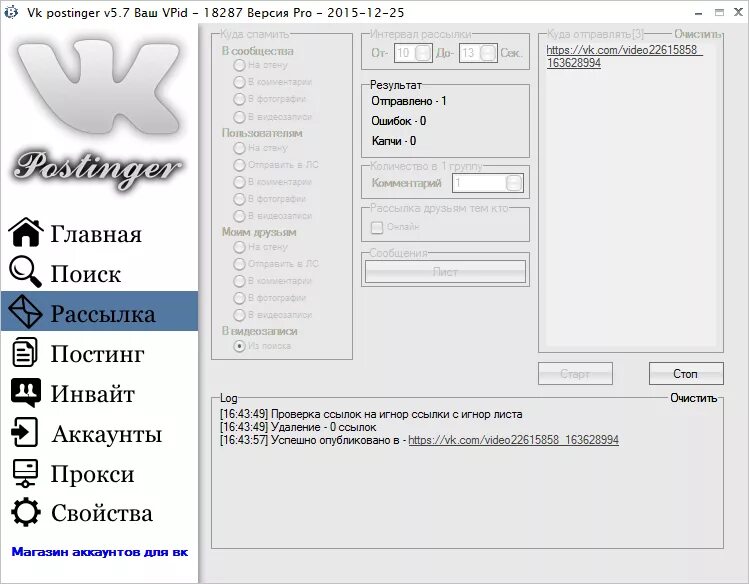Image resolution: width=749 pixels, height=584 pixels.
Task: Open the Аккаунты section
Action: point(99,432)
